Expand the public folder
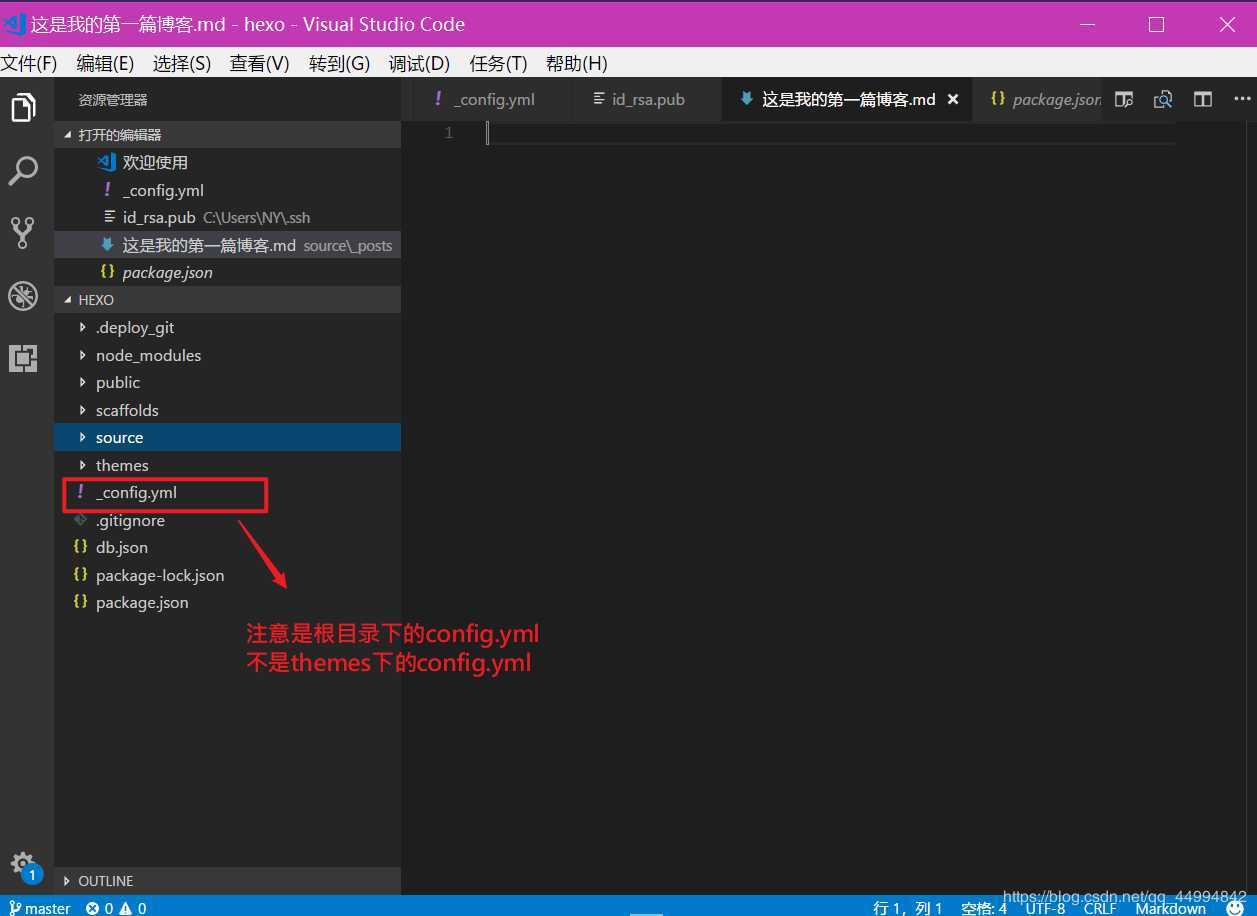The width and height of the screenshot is (1257, 916). tap(227, 382)
